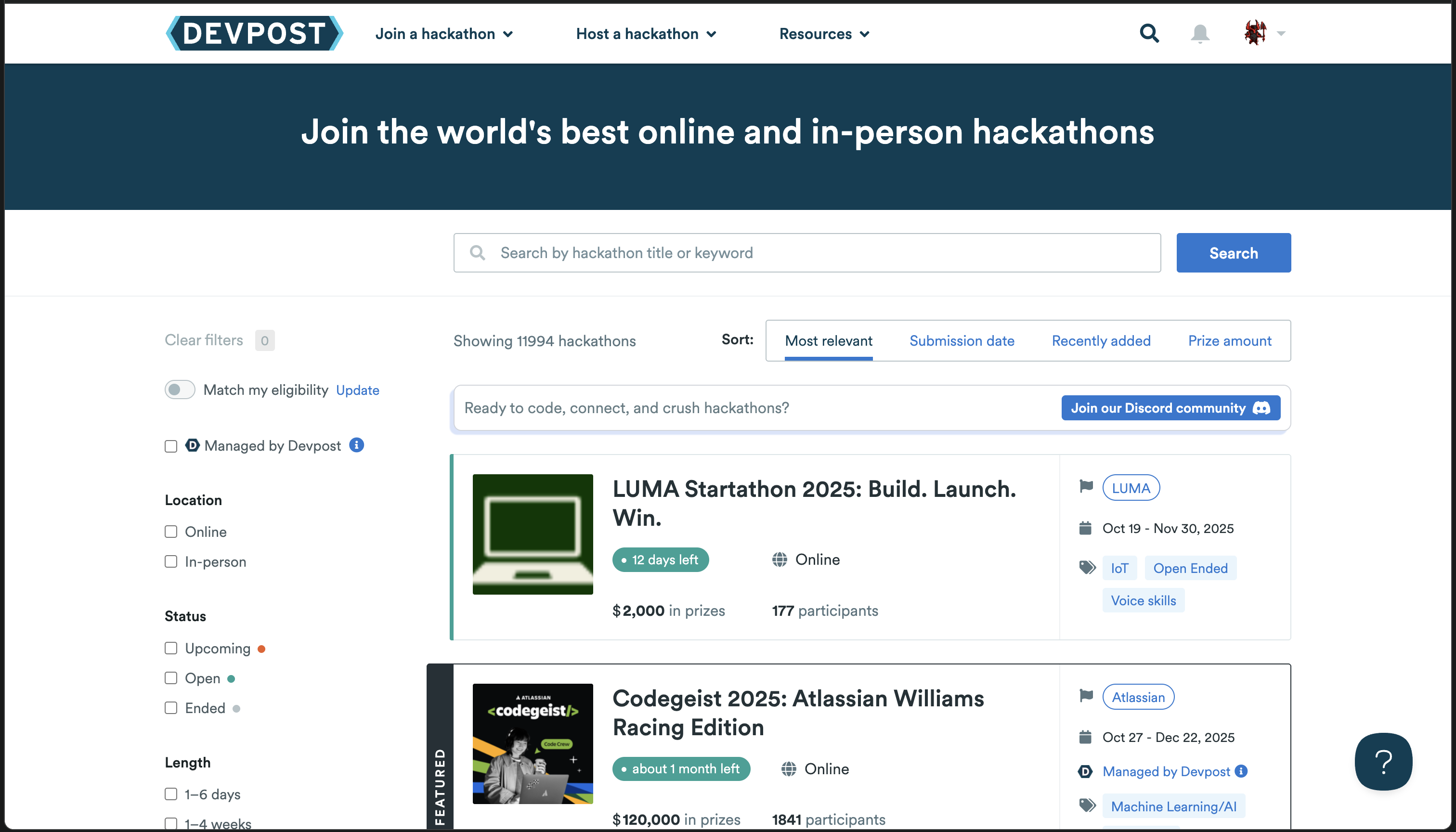
Task: Click the blue Search button
Action: (1233, 253)
